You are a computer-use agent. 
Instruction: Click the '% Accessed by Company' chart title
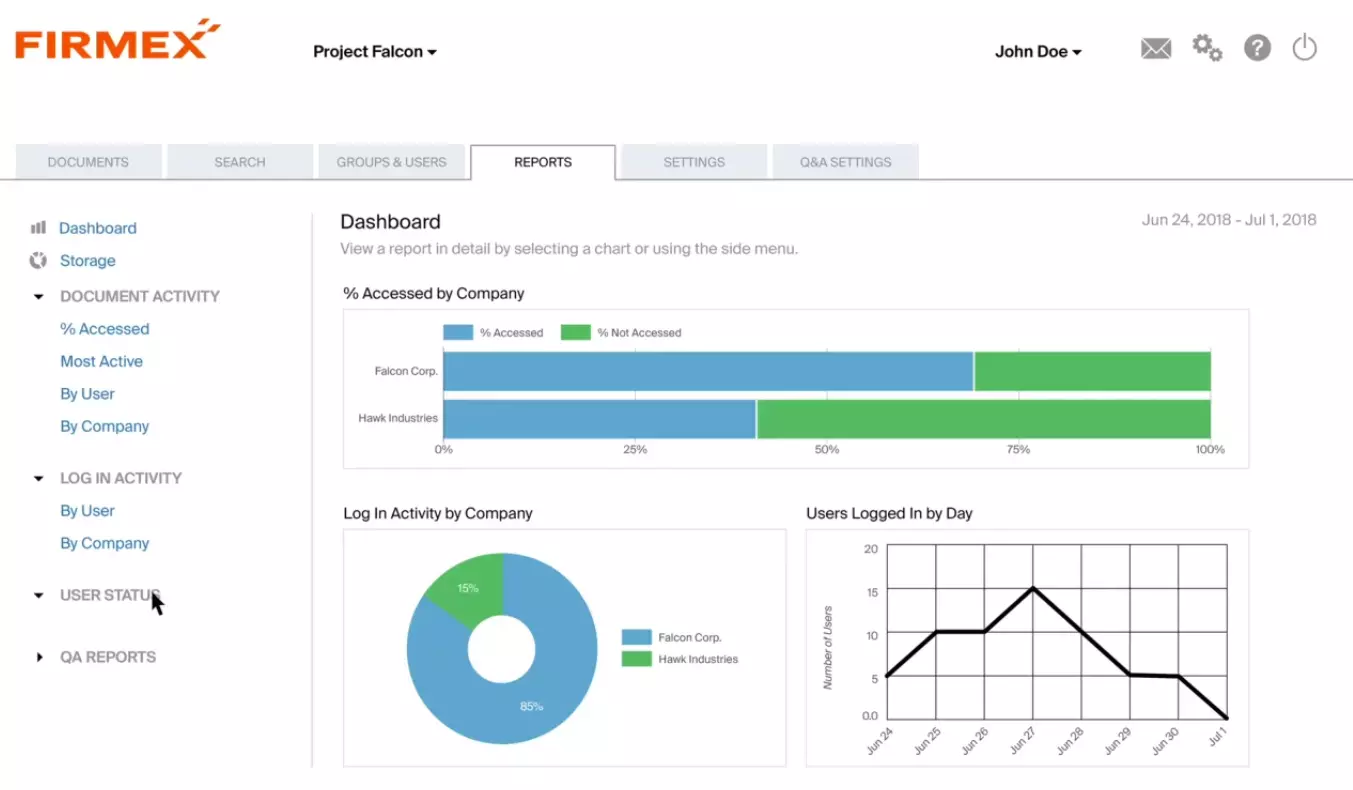pyautogui.click(x=434, y=294)
